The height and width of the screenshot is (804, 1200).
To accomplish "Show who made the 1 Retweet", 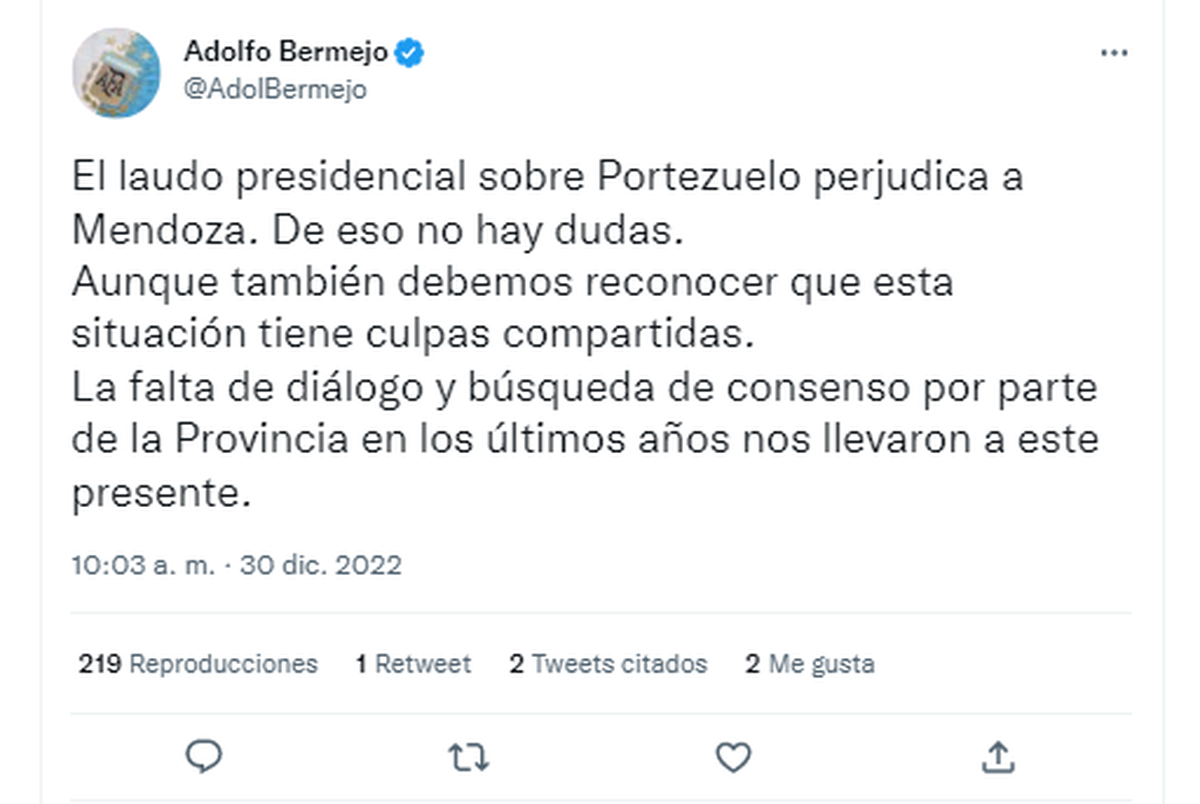I will click(x=413, y=663).
